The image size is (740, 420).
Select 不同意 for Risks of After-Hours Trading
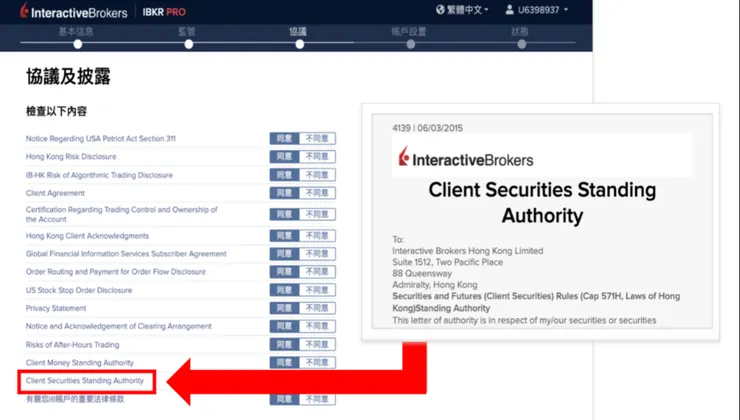tap(317, 345)
